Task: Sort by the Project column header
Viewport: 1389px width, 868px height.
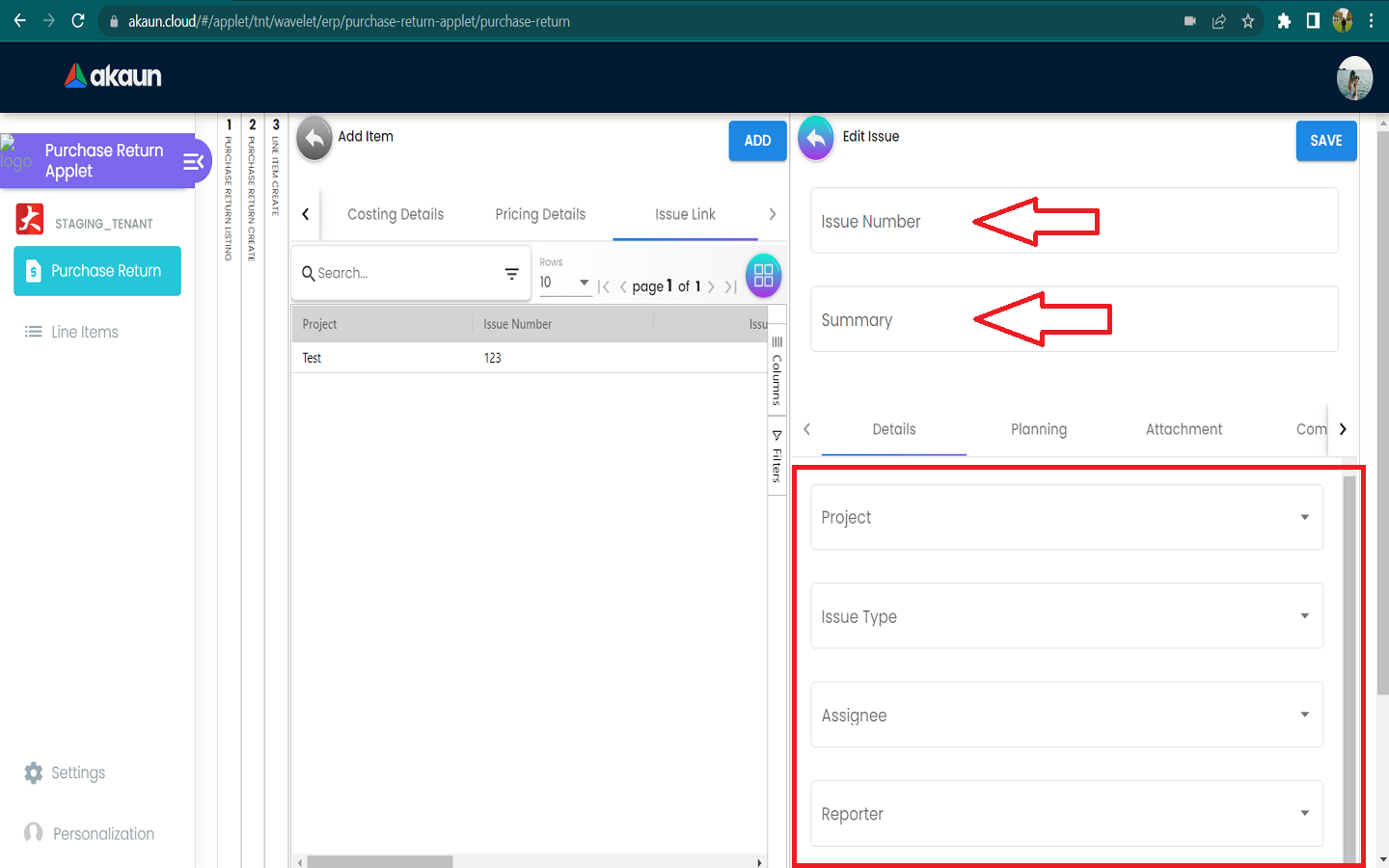Action: (x=382, y=324)
